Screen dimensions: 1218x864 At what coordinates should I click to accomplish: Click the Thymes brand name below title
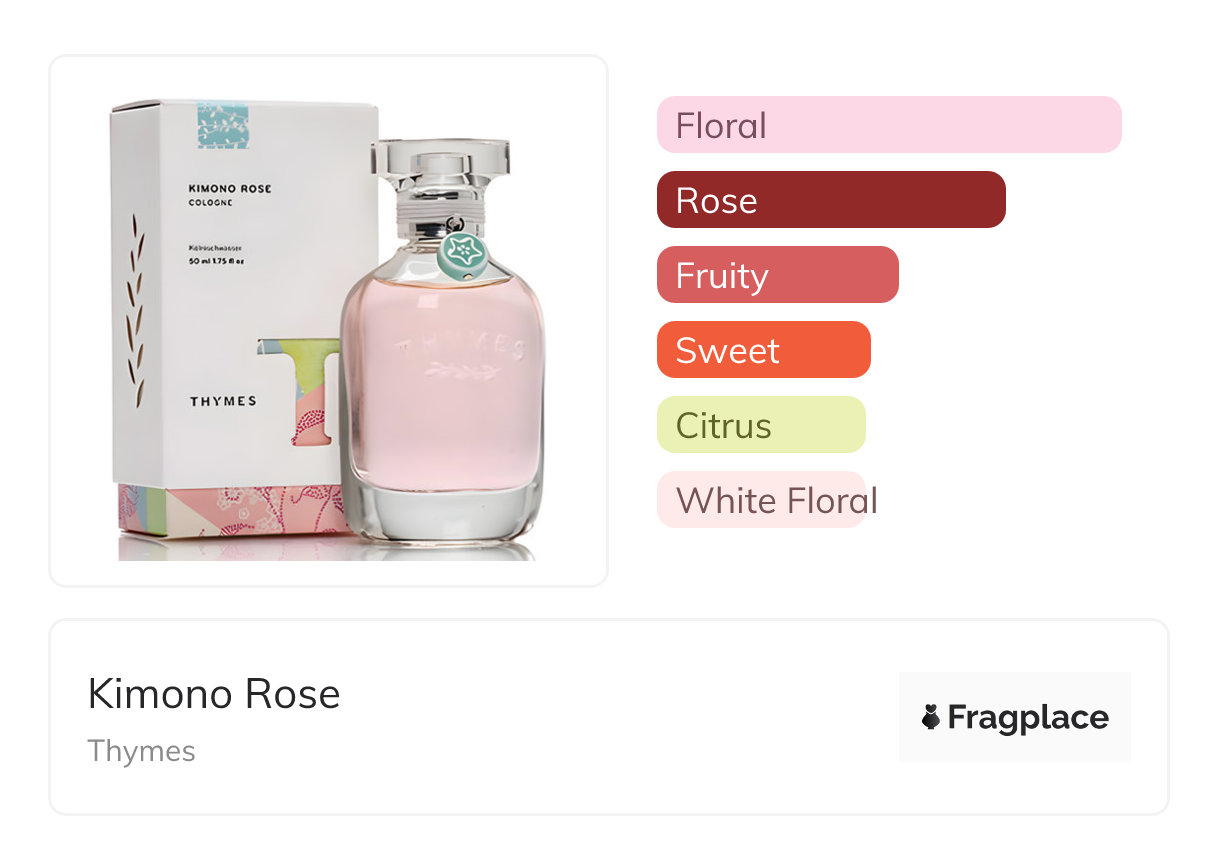tap(142, 751)
